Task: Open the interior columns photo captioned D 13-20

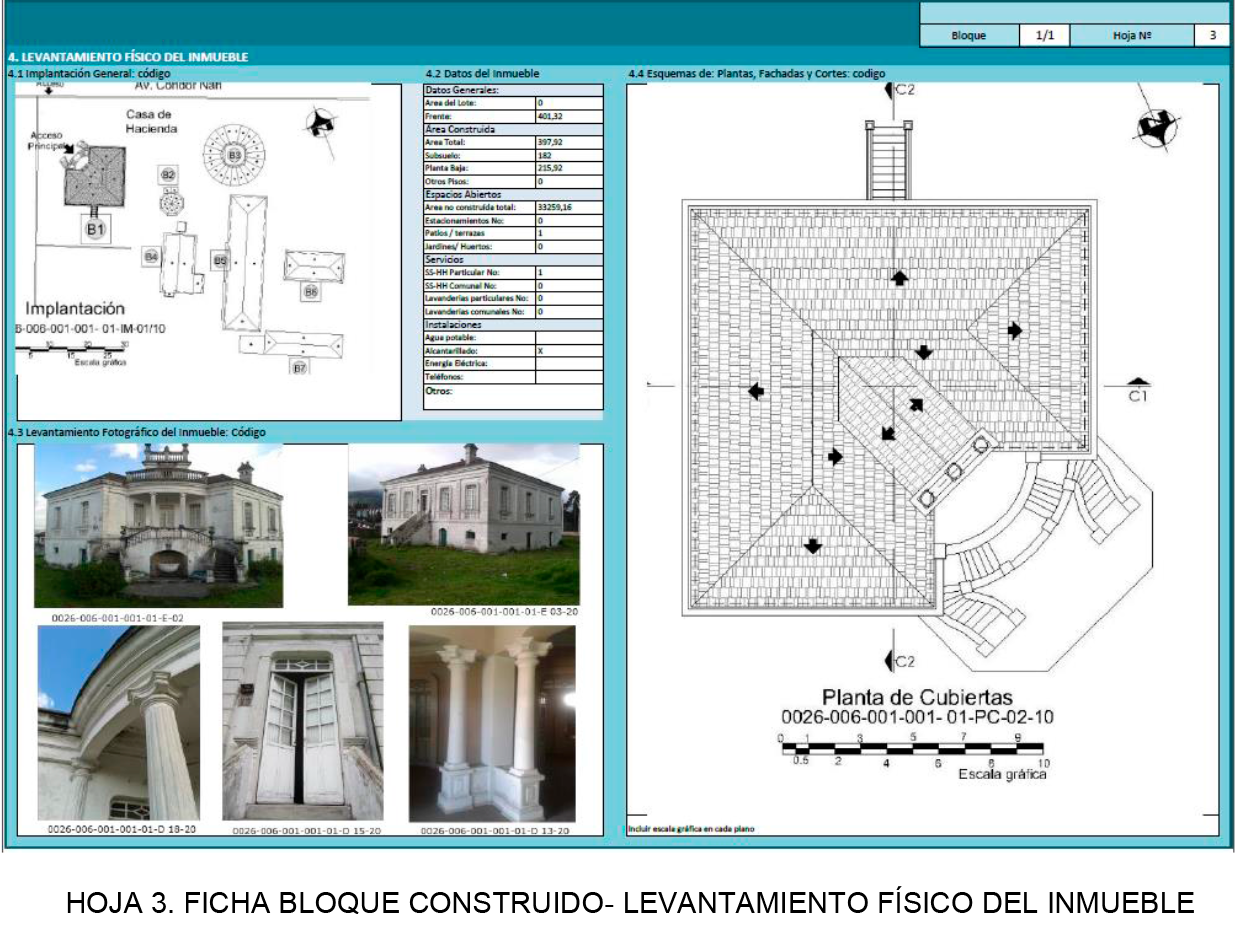Action: pos(492,724)
